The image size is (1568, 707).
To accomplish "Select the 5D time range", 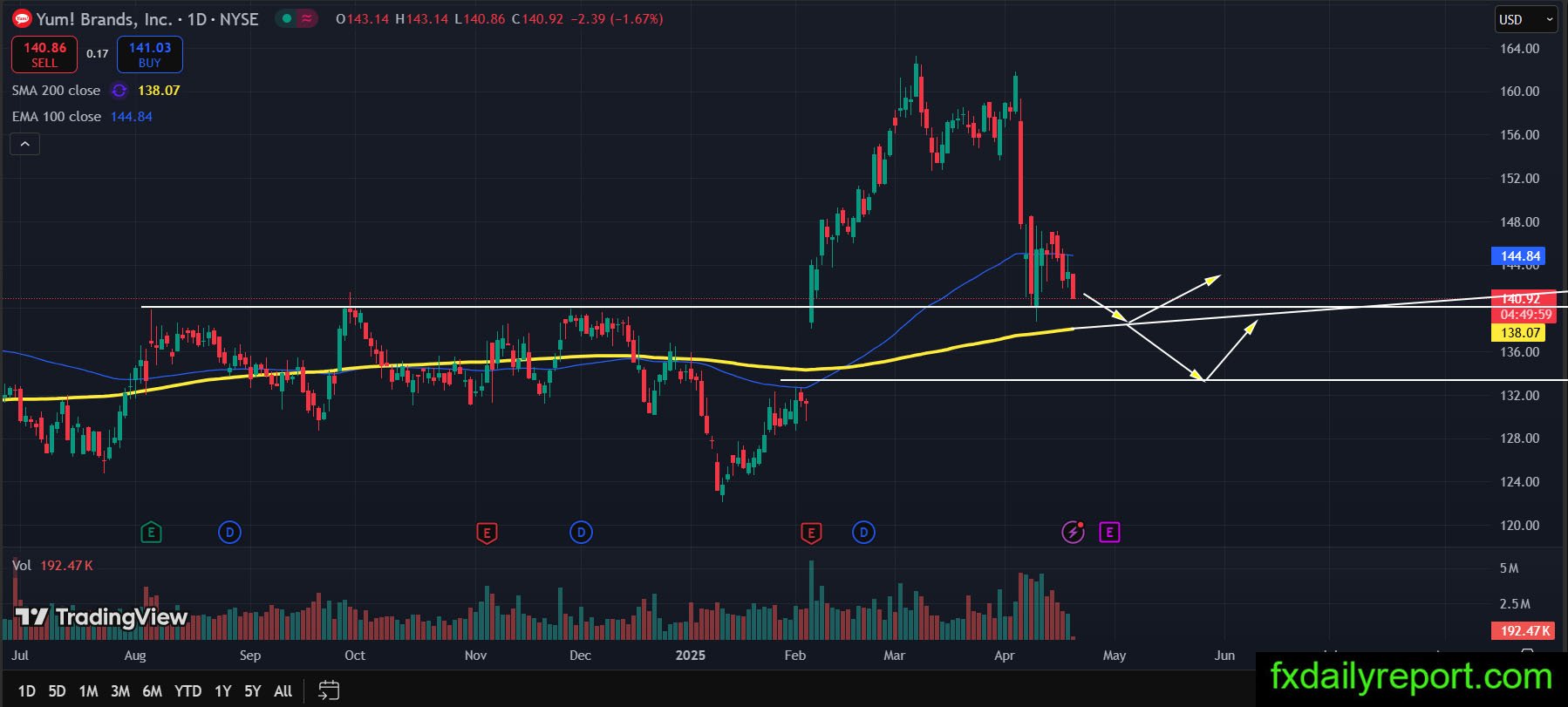I will click(57, 691).
